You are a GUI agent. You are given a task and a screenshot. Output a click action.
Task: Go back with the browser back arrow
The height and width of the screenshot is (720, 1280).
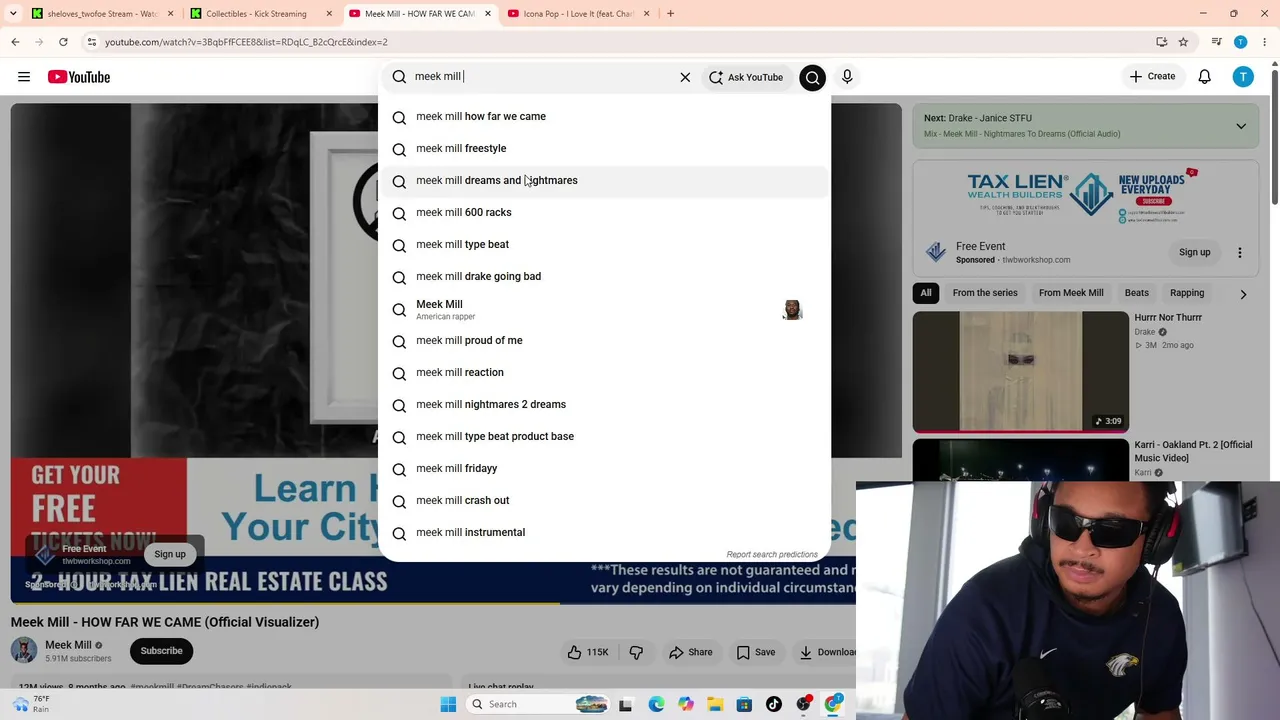15,42
